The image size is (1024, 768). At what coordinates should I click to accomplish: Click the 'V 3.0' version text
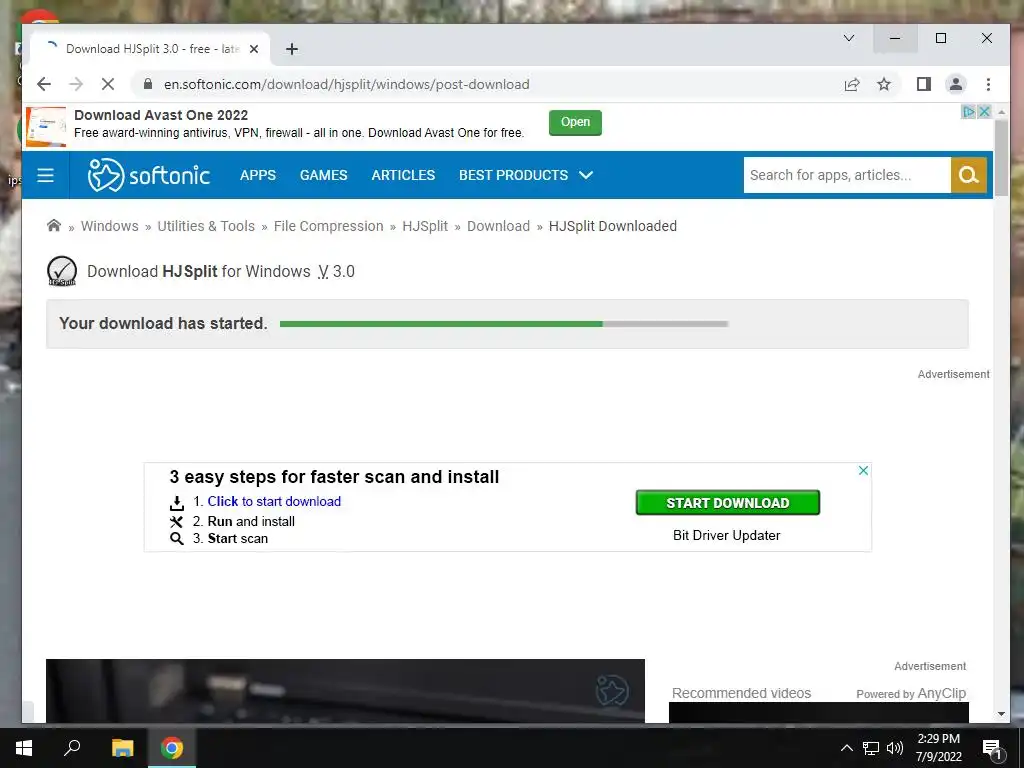(336, 272)
